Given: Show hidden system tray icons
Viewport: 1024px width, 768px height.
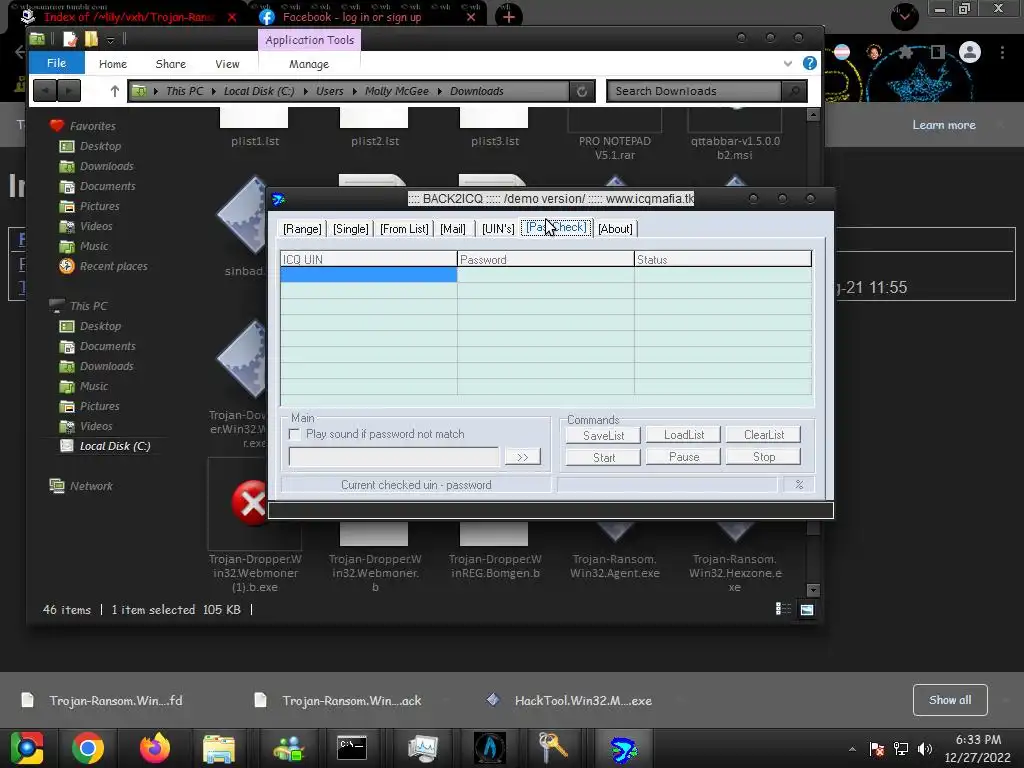Looking at the screenshot, I should [x=852, y=749].
